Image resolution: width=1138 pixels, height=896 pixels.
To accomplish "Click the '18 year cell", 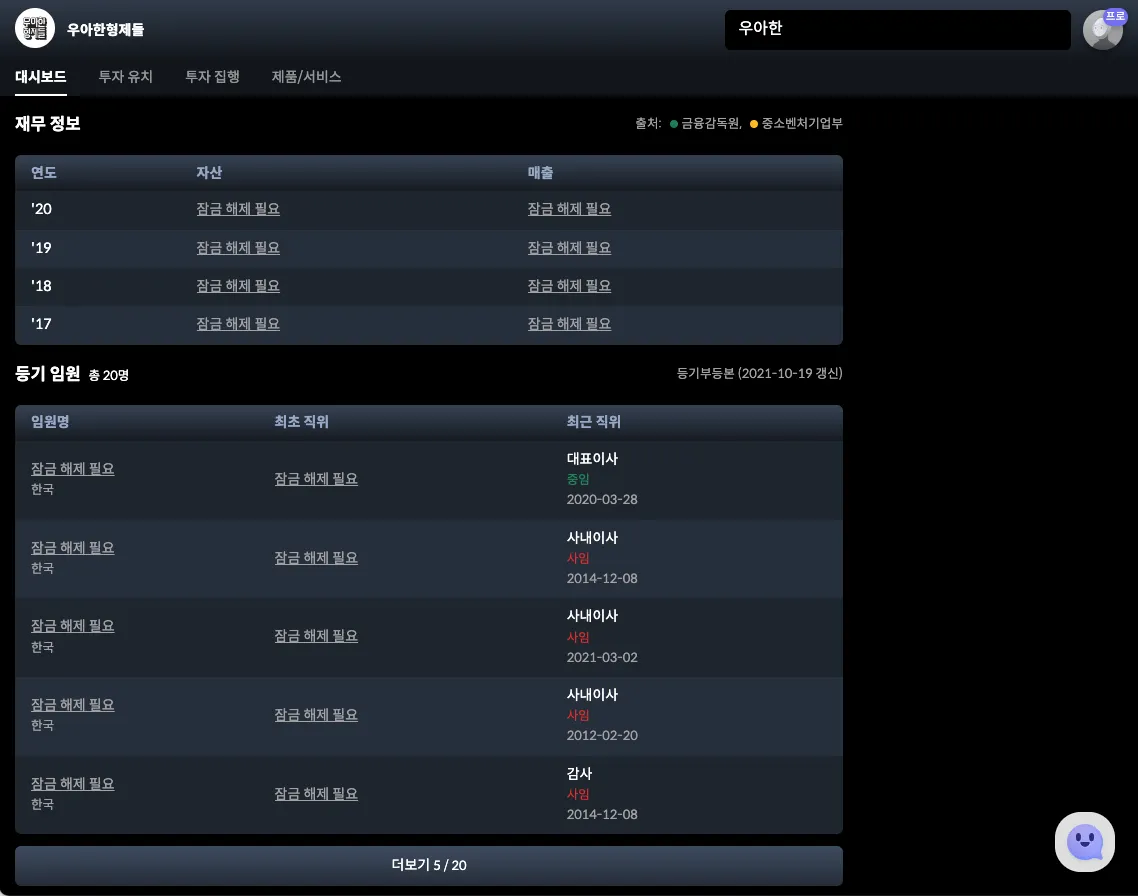I will pos(41,286).
